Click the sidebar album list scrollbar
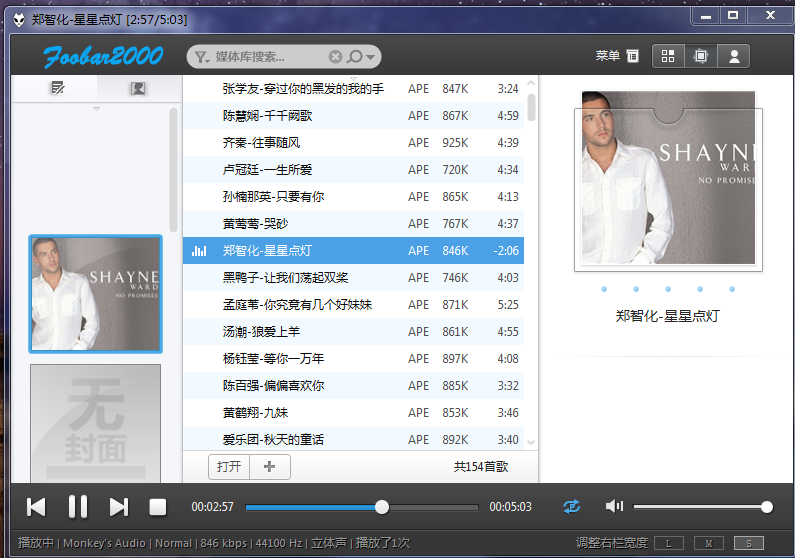This screenshot has width=795, height=558. point(173,170)
